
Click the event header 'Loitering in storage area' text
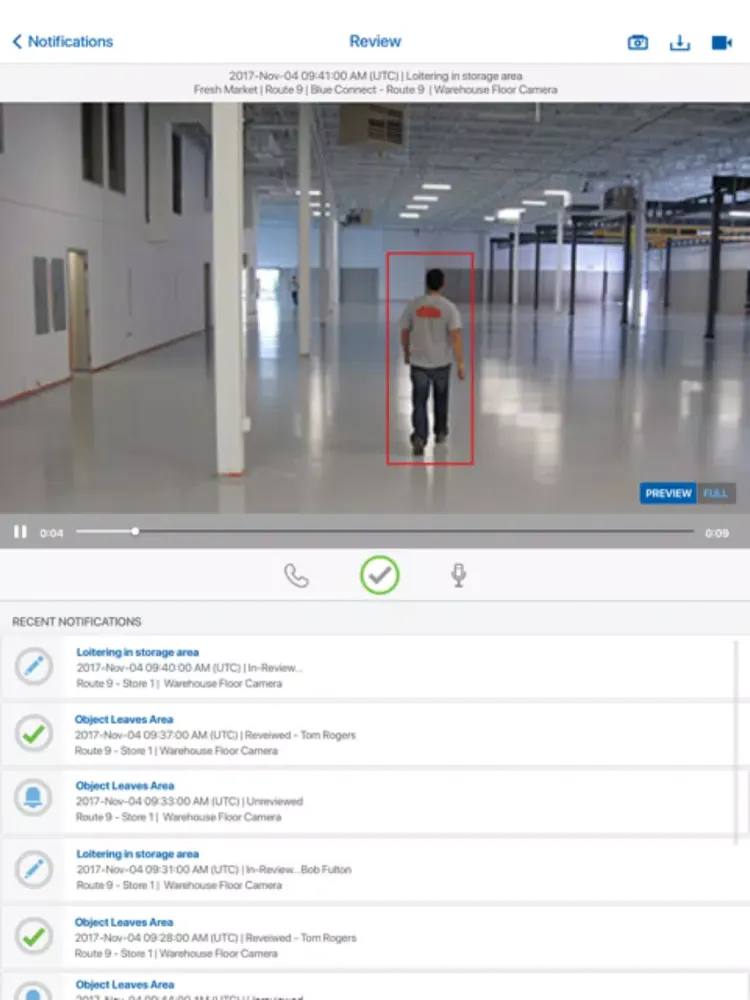click(464, 76)
